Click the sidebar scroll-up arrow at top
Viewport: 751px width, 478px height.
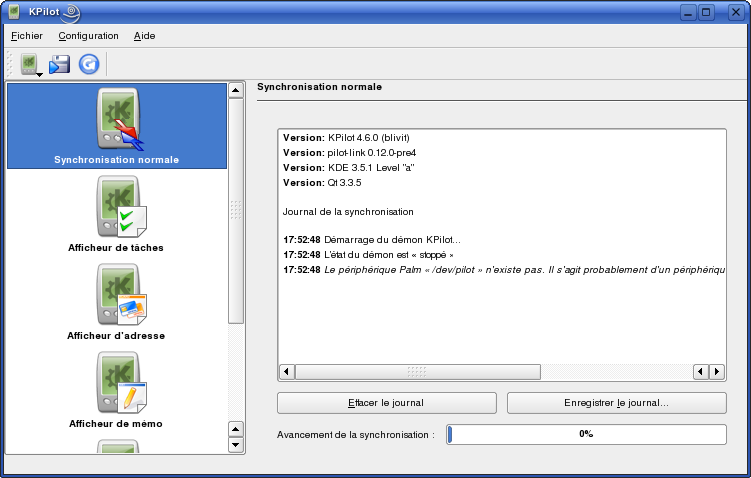pos(236,90)
